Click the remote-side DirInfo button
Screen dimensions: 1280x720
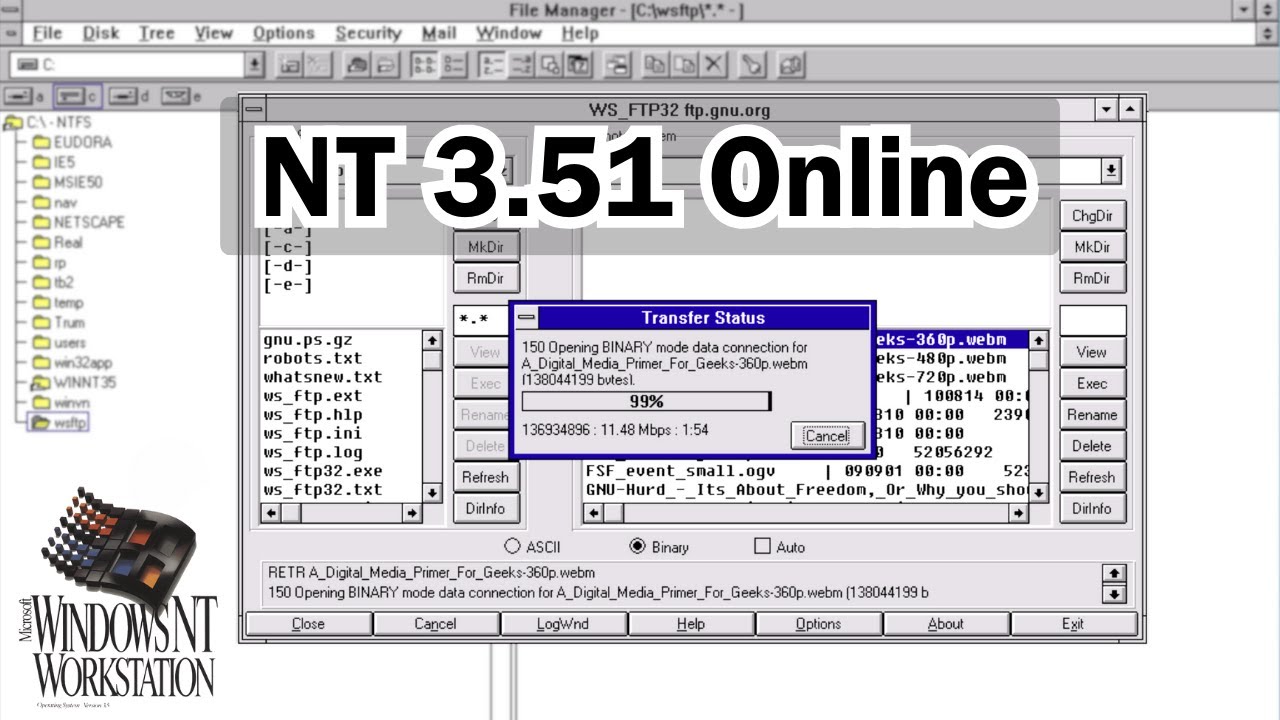pos(1092,509)
